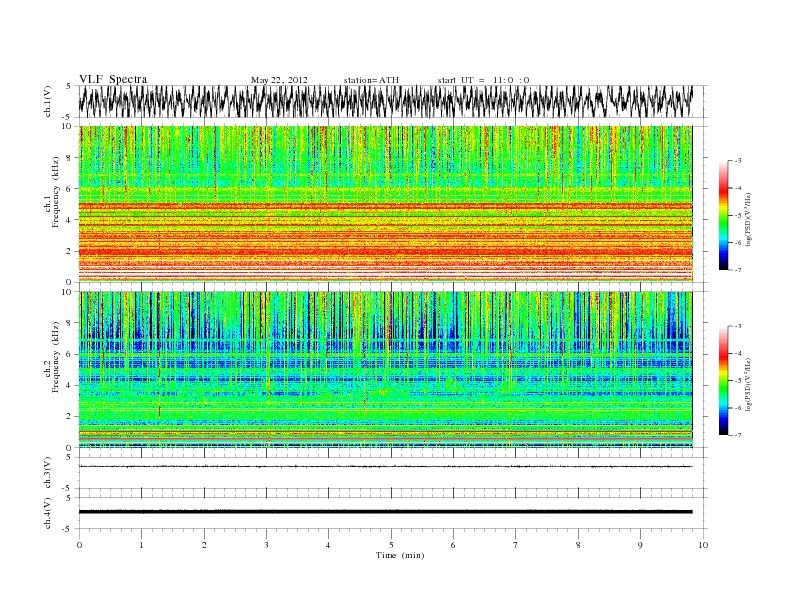Viewport: 792px width, 612px height.
Task: Click the "3" minute time tick label
Action: [x=266, y=545]
